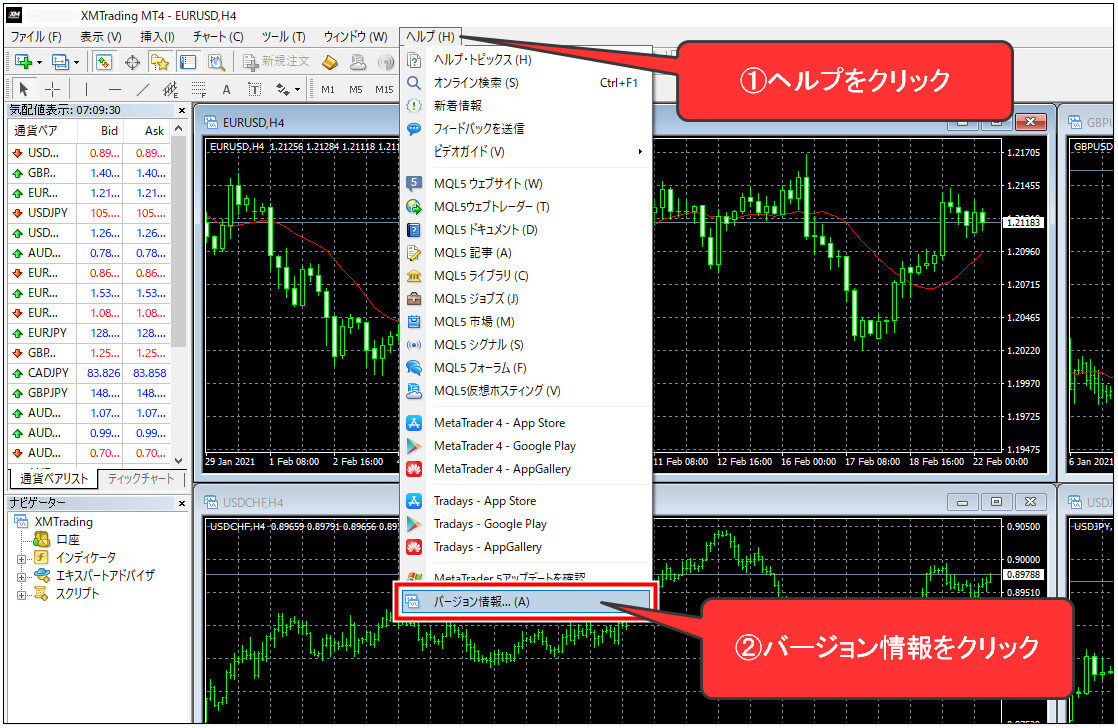
Task: Open the Strategy Tester magnifier icon
Action: click(216, 62)
